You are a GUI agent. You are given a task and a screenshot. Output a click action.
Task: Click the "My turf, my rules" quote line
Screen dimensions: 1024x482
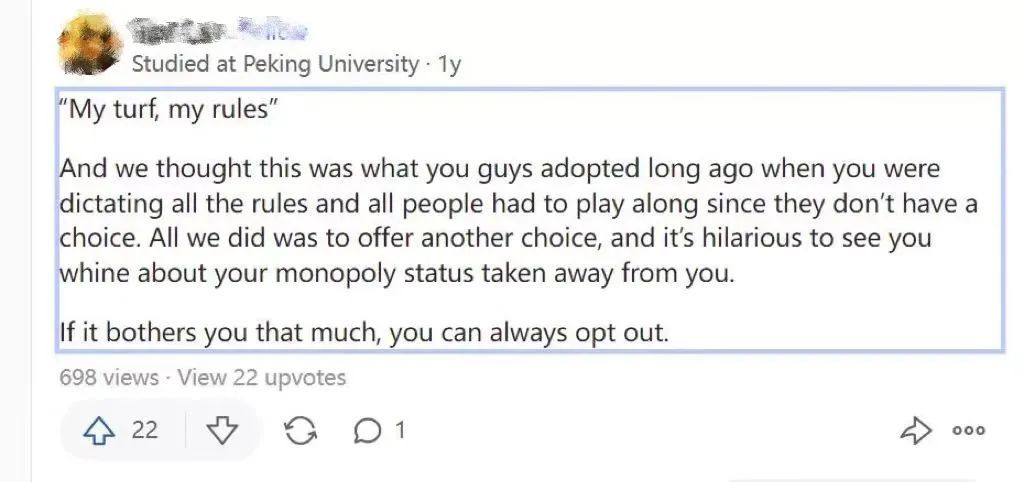point(167,109)
